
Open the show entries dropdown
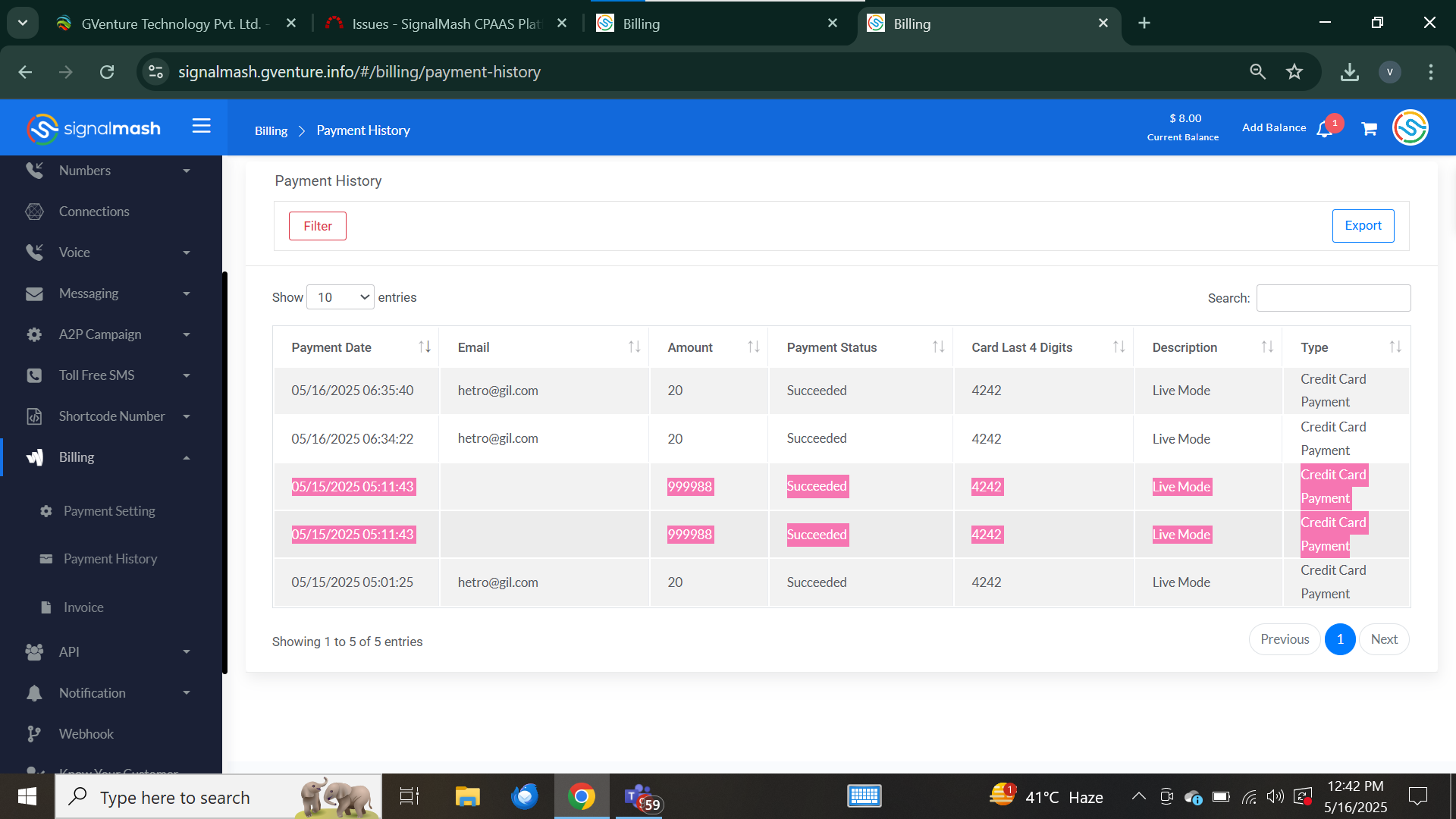[340, 297]
